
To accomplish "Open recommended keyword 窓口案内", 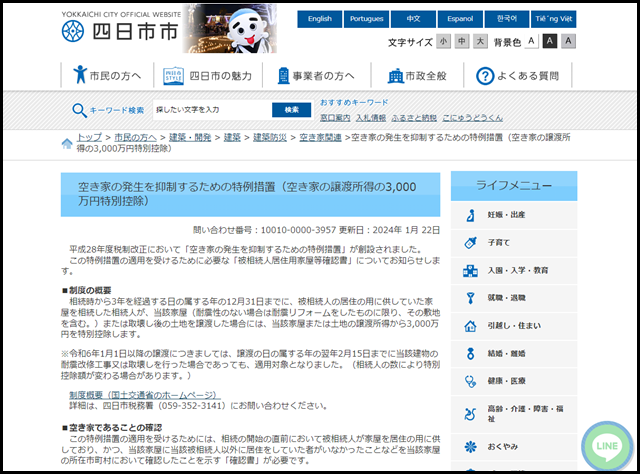I will pyautogui.click(x=335, y=118).
